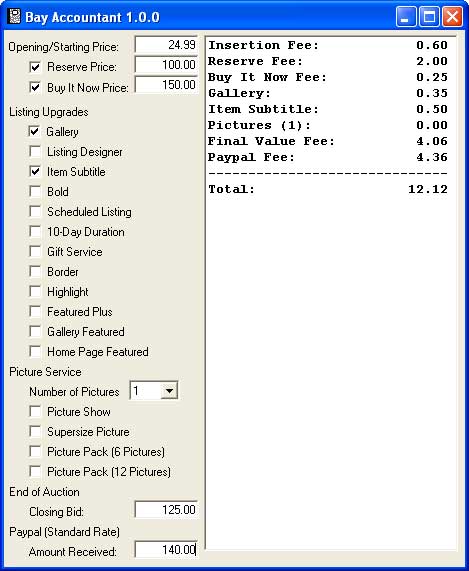The width and height of the screenshot is (469, 571).
Task: Enable the Featured Plus checkbox
Action: tap(35, 312)
